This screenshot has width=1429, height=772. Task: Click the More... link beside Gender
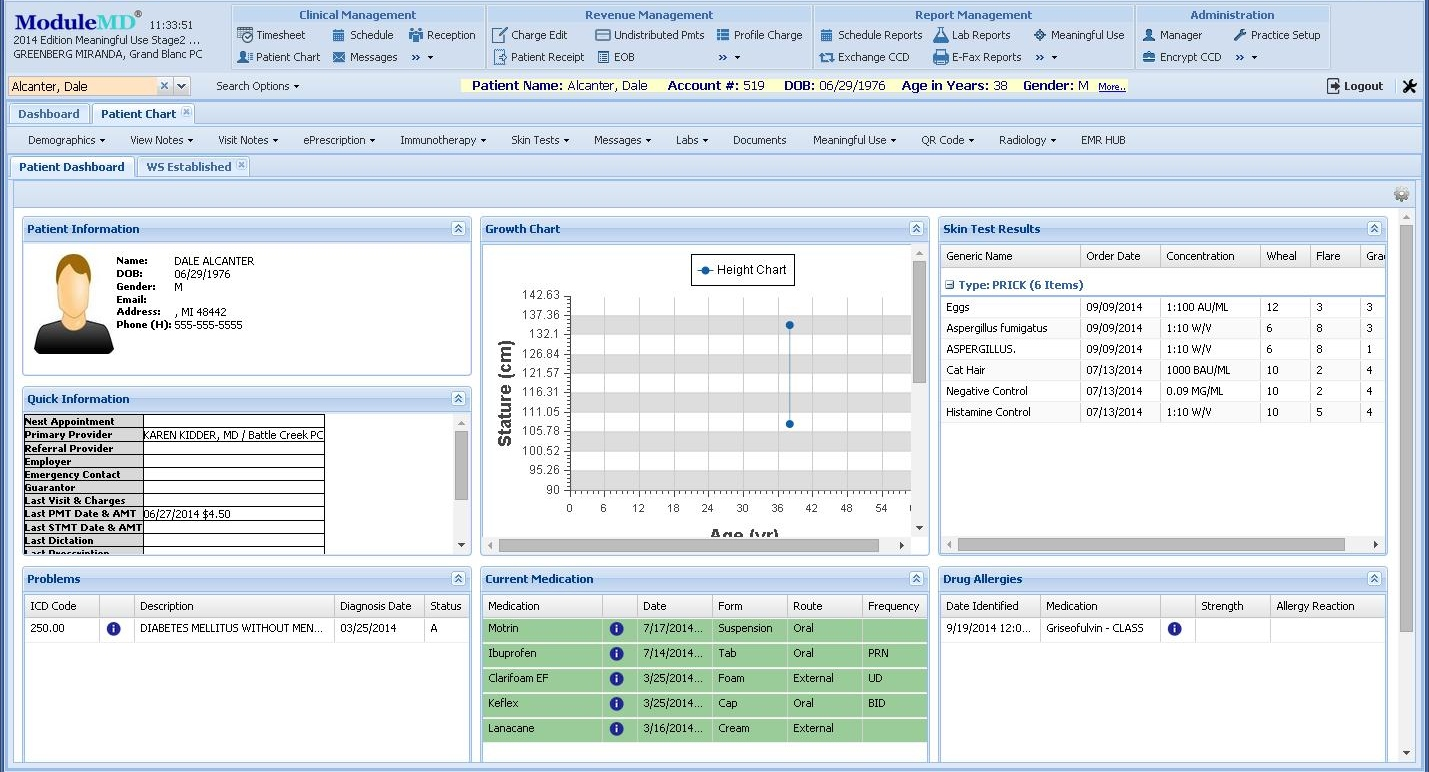click(1112, 86)
